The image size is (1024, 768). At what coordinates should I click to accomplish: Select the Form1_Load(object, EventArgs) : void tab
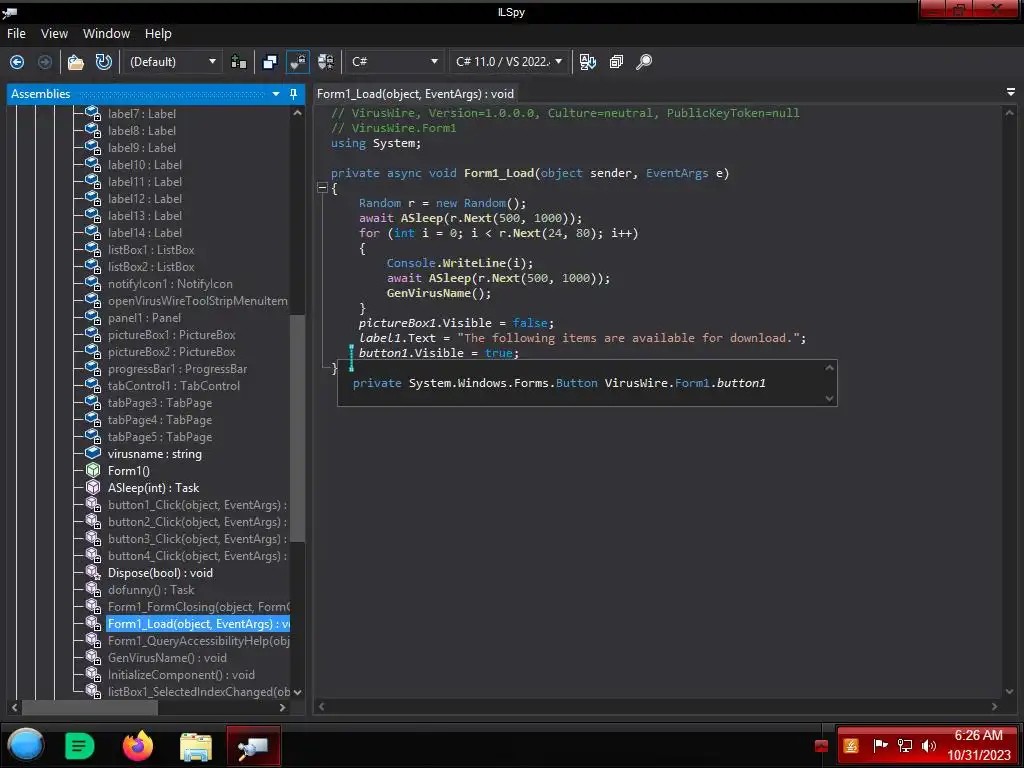[415, 94]
